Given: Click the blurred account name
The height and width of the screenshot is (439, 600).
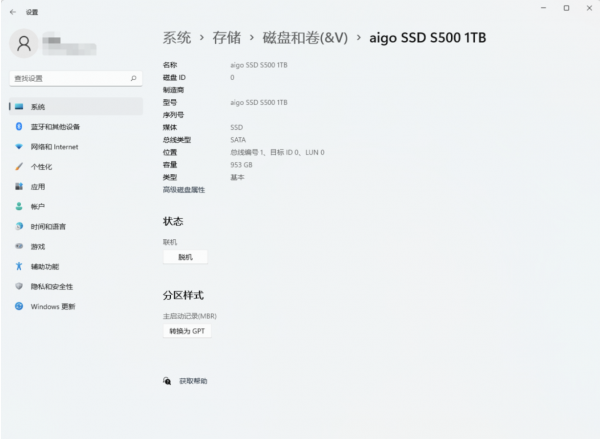Looking at the screenshot, I should (x=69, y=44).
